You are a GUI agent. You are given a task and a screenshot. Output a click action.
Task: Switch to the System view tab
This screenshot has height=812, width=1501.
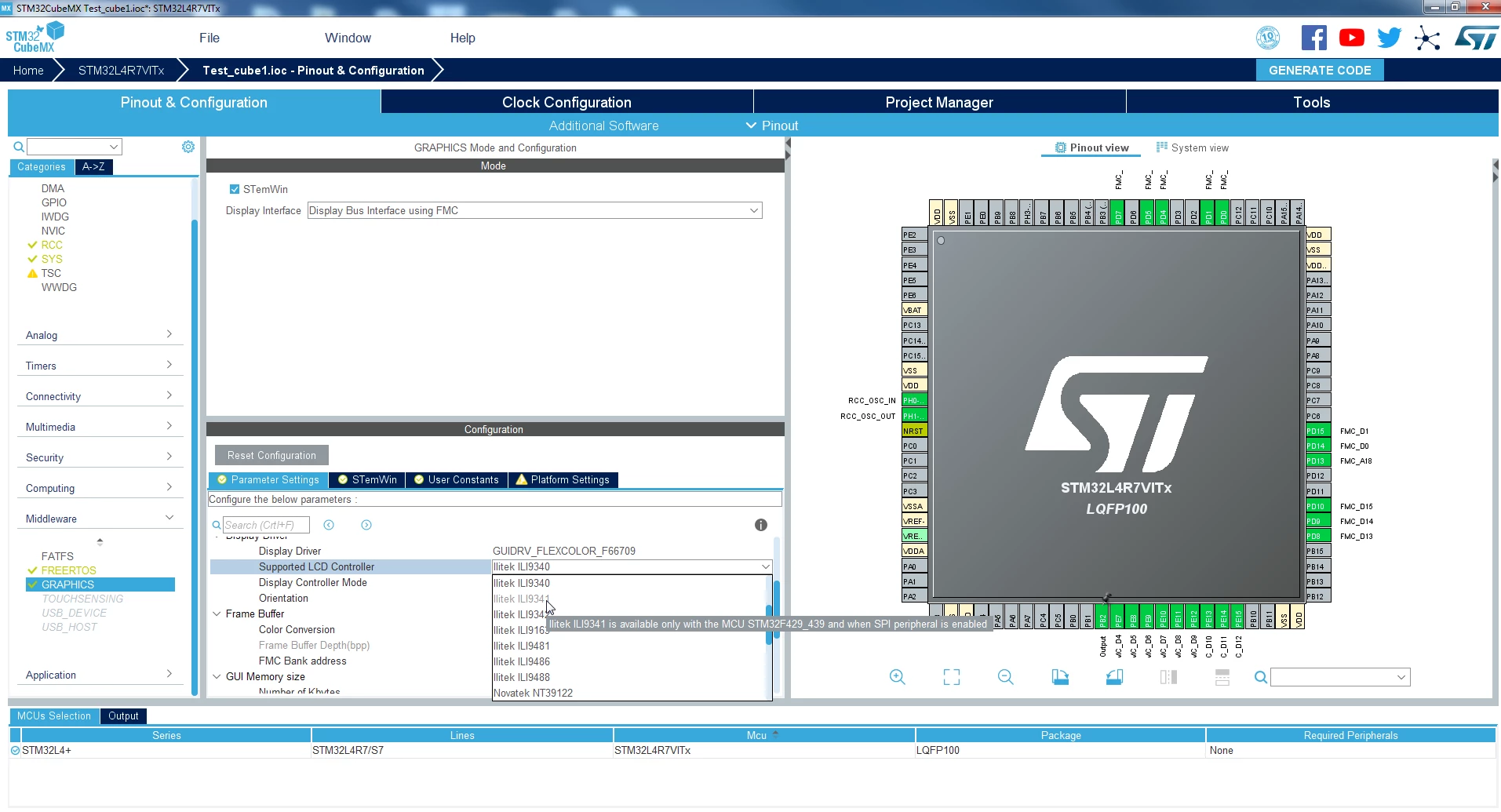coord(1193,147)
